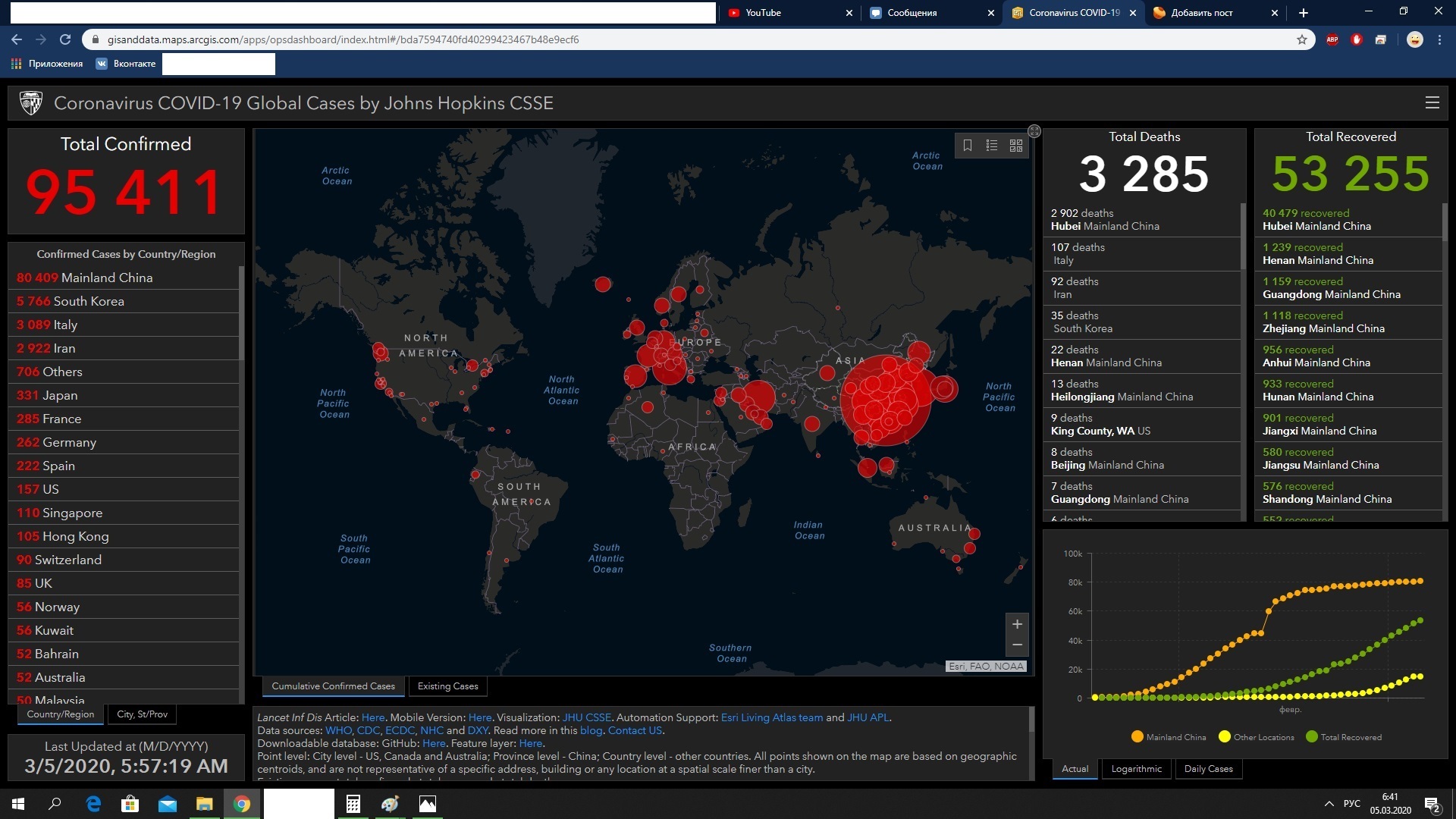Open Photos app from taskbar
Screen dimensions: 1456x819
coord(428,804)
